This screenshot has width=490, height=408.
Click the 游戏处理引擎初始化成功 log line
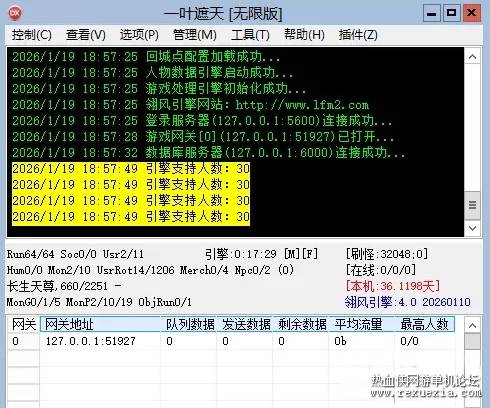tap(159, 89)
